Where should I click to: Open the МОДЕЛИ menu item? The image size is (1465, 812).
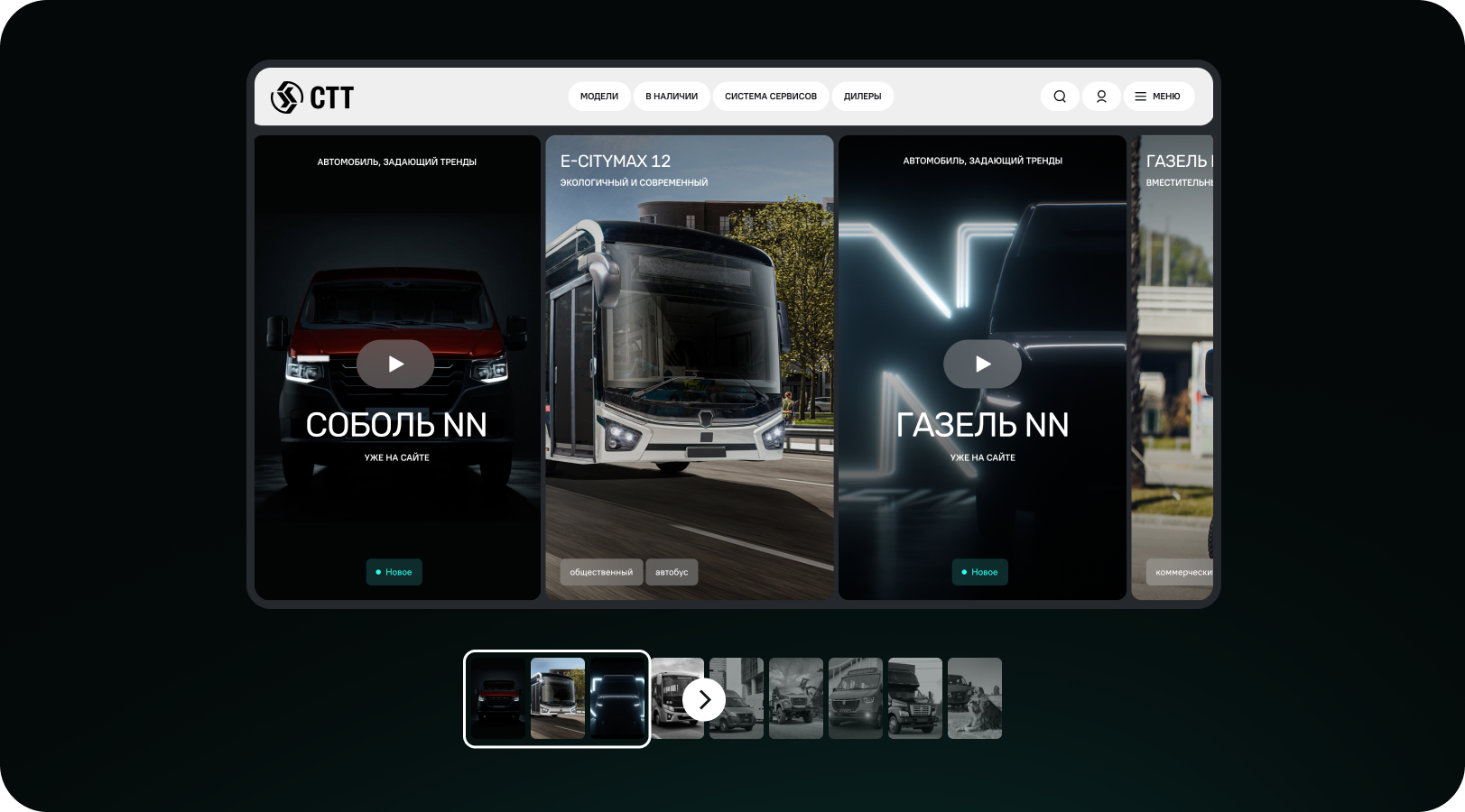[x=599, y=97]
